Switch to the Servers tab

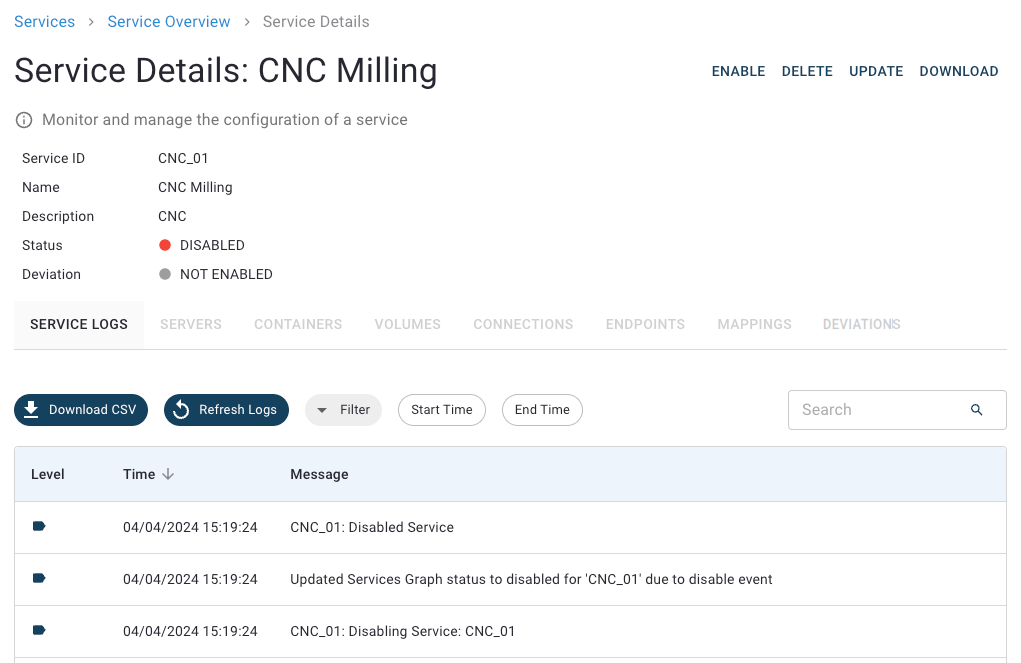coord(191,325)
